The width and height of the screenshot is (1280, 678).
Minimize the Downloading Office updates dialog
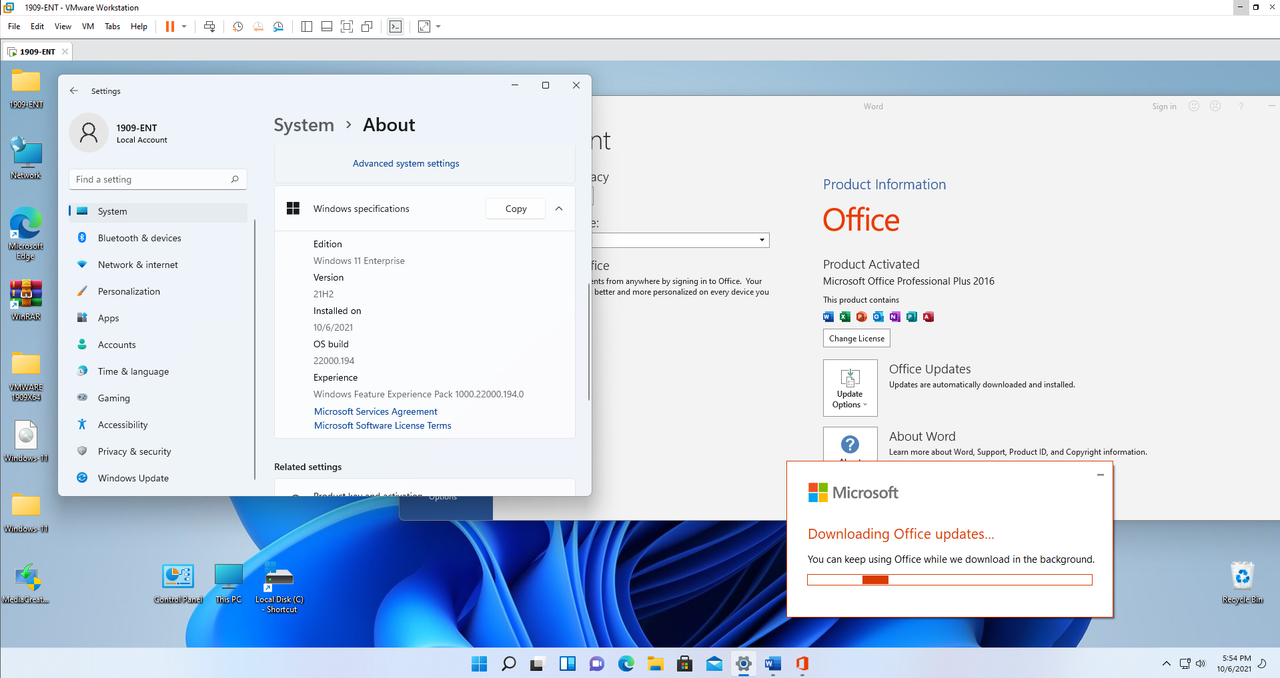click(1100, 473)
